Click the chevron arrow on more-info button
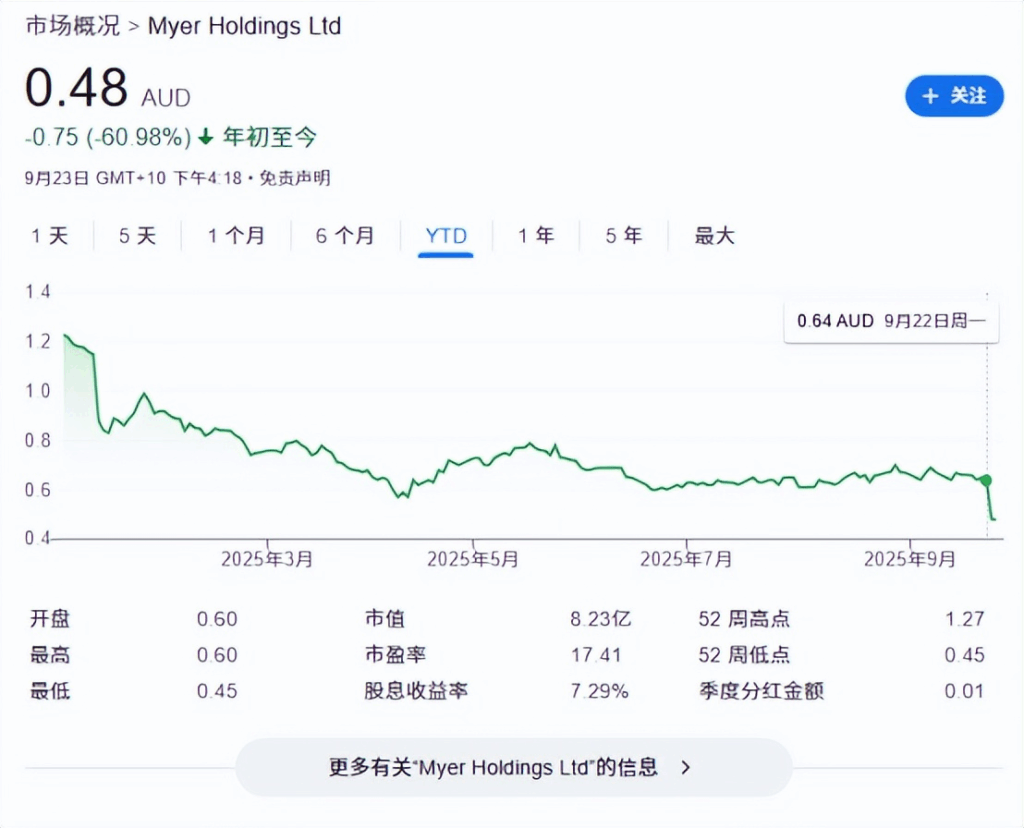This screenshot has height=828, width=1024. click(685, 767)
